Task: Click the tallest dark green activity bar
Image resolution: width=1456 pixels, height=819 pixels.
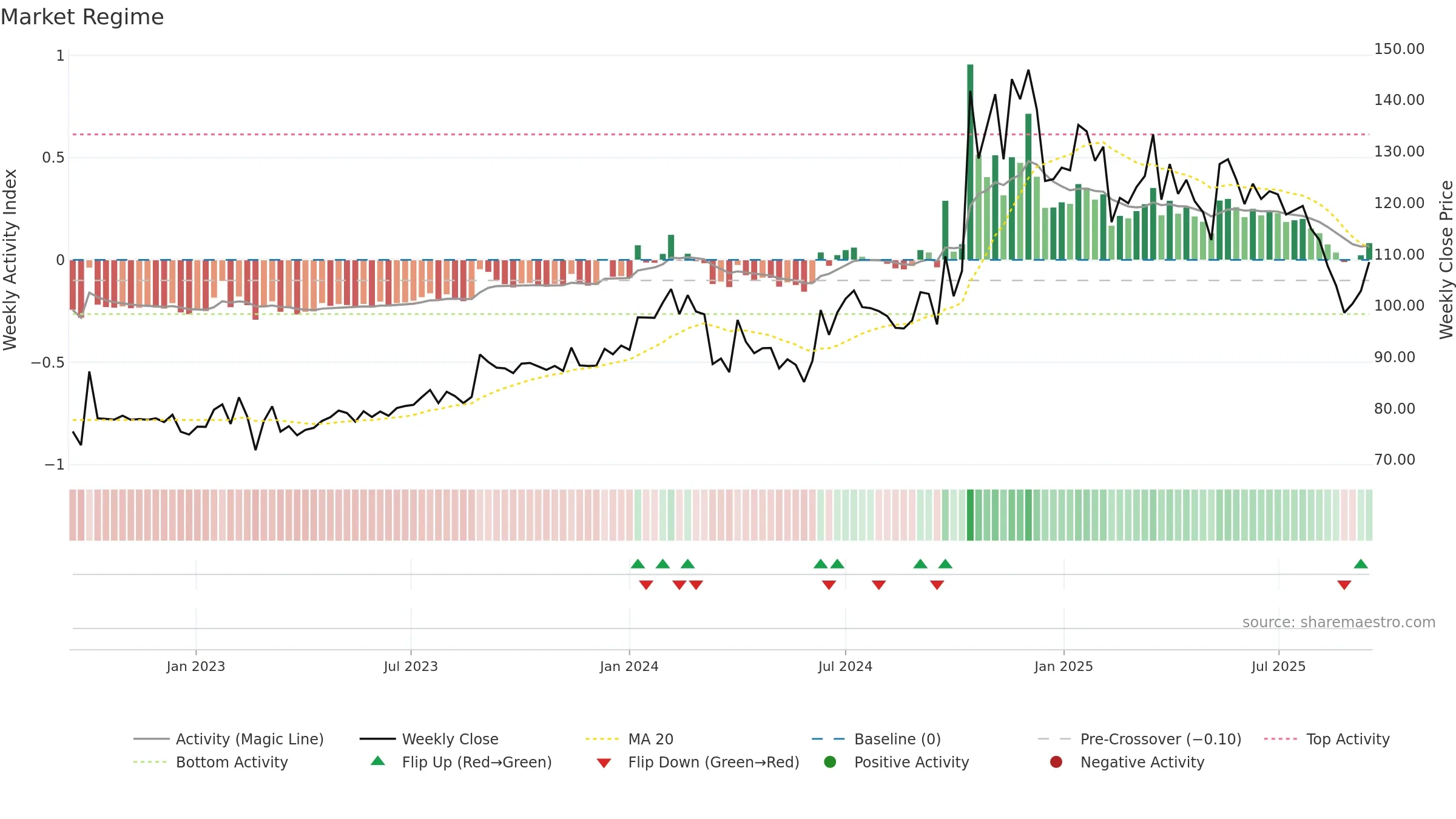Action: coord(970,162)
